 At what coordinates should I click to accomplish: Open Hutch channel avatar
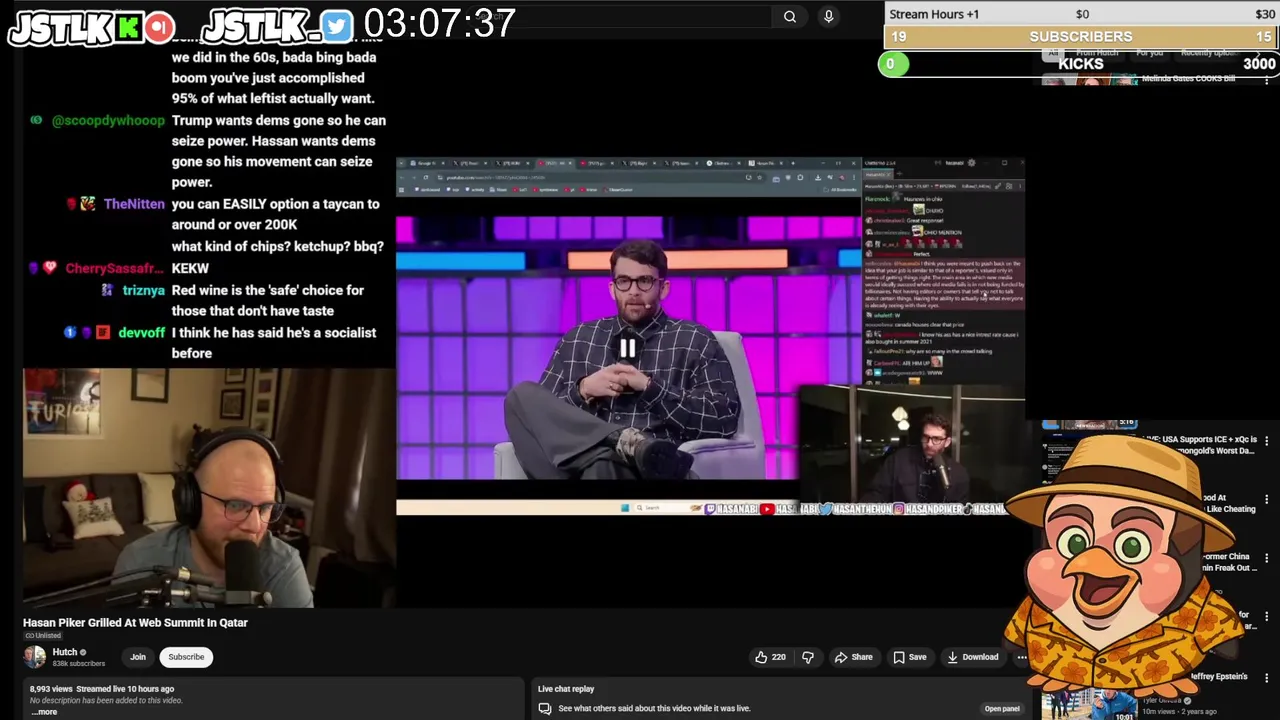(35, 657)
